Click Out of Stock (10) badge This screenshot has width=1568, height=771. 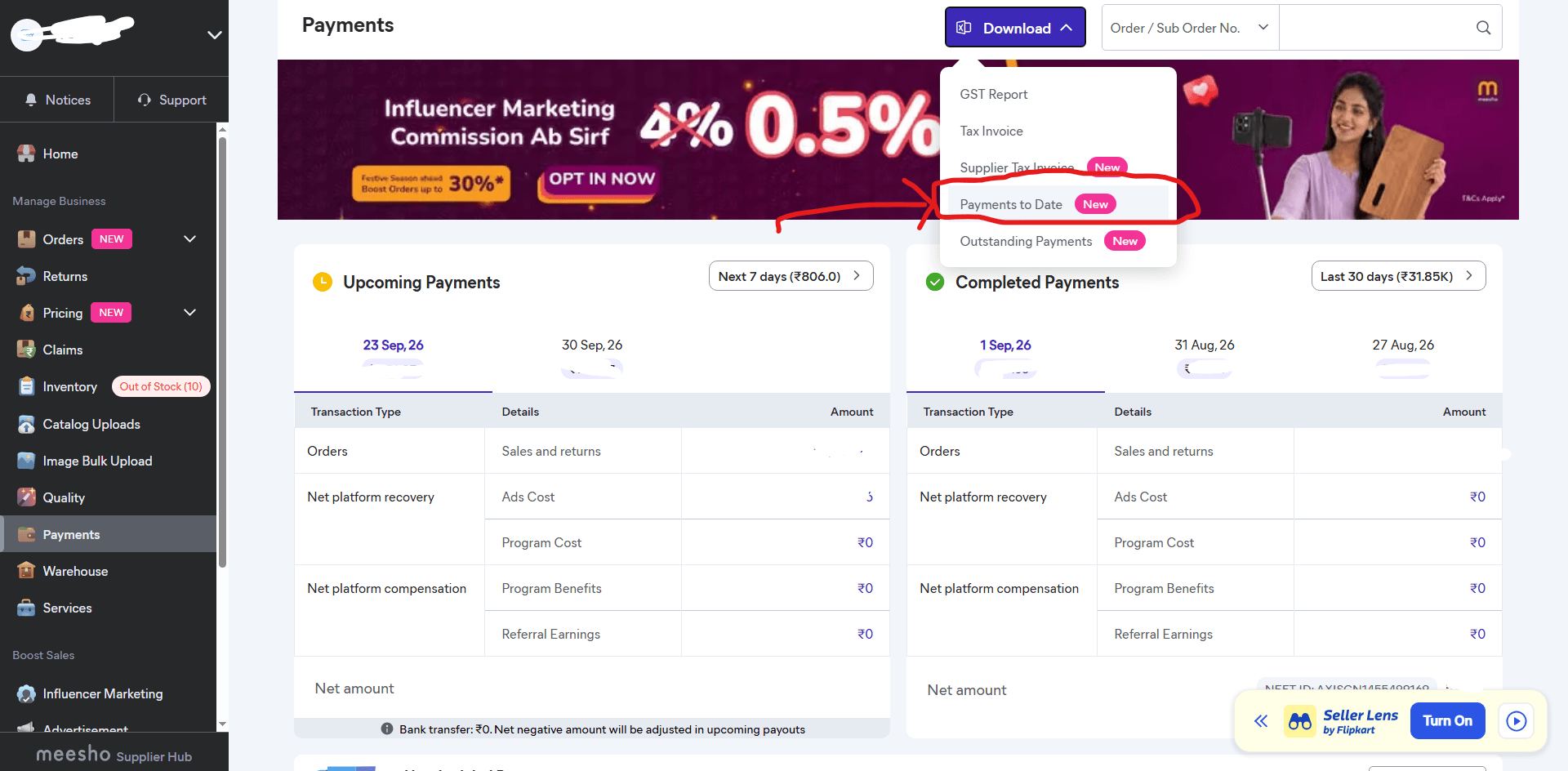(x=161, y=386)
